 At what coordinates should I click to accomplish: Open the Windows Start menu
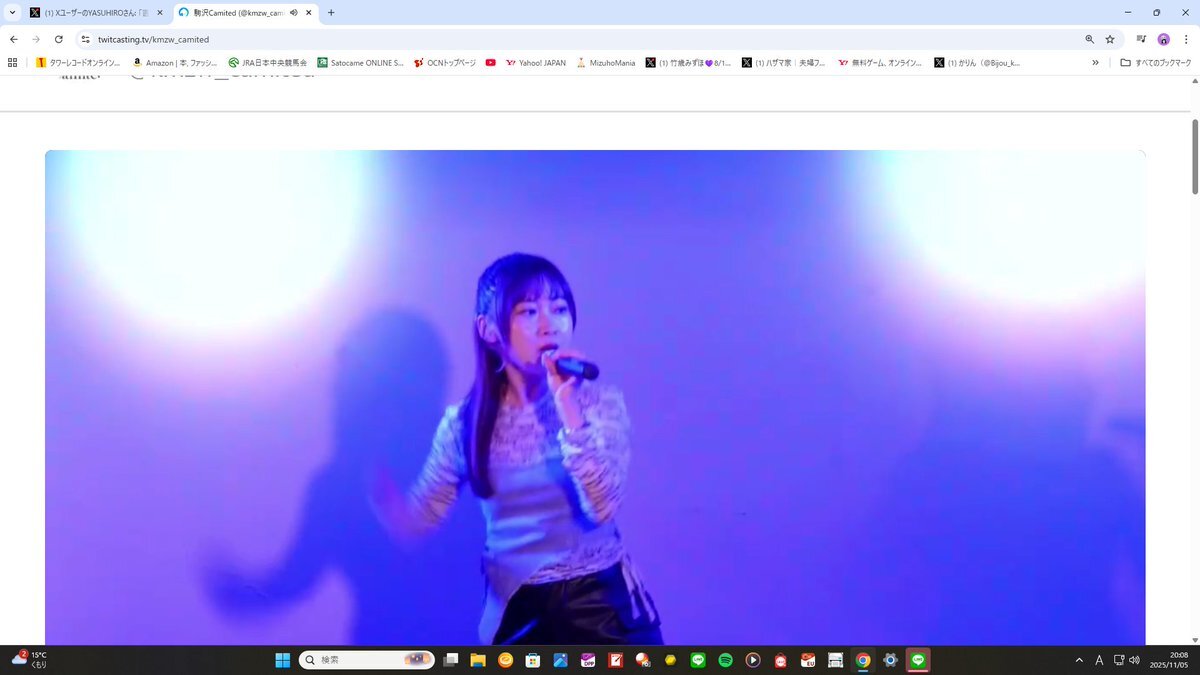[283, 660]
